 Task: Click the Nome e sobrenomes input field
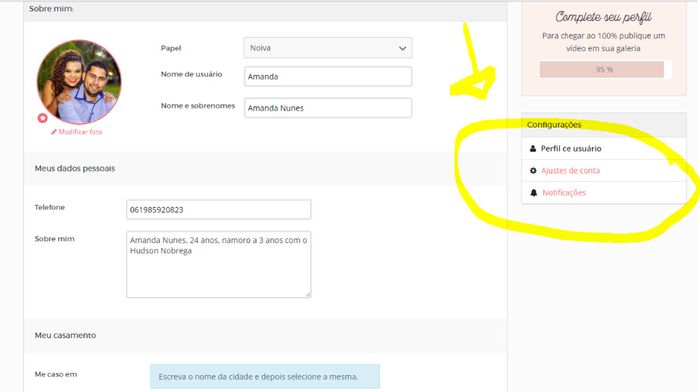point(328,108)
